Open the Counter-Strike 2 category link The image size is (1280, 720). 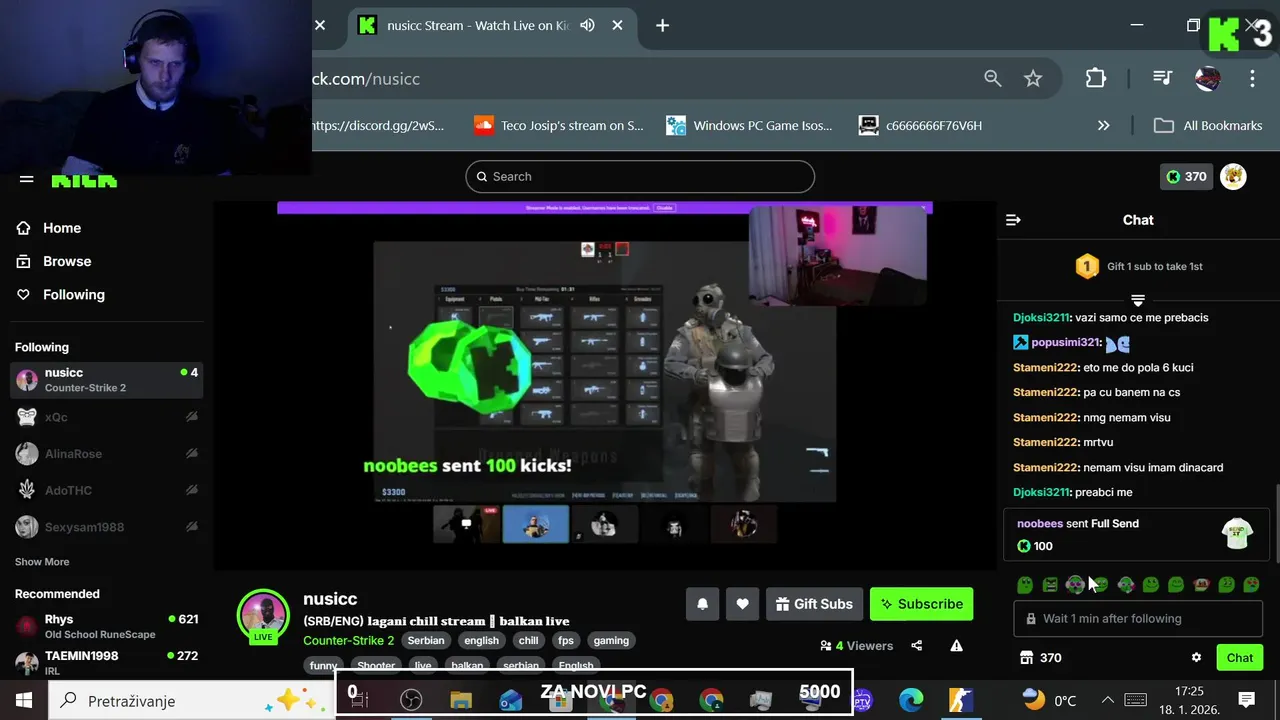point(349,641)
